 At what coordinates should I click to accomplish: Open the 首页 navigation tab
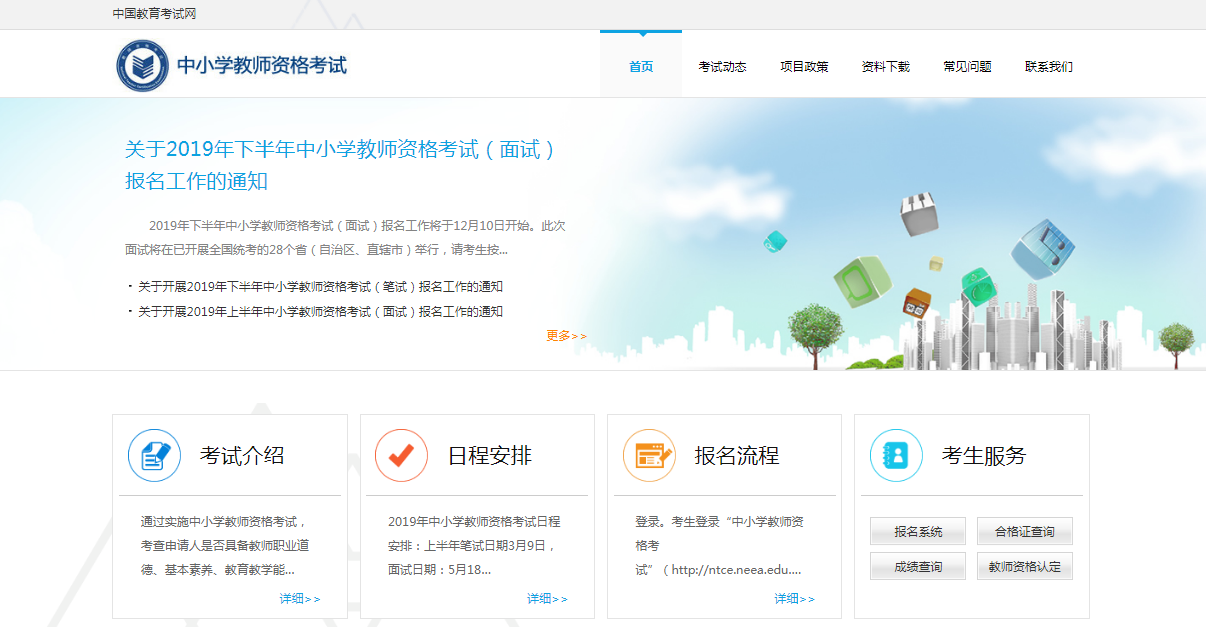click(640, 67)
